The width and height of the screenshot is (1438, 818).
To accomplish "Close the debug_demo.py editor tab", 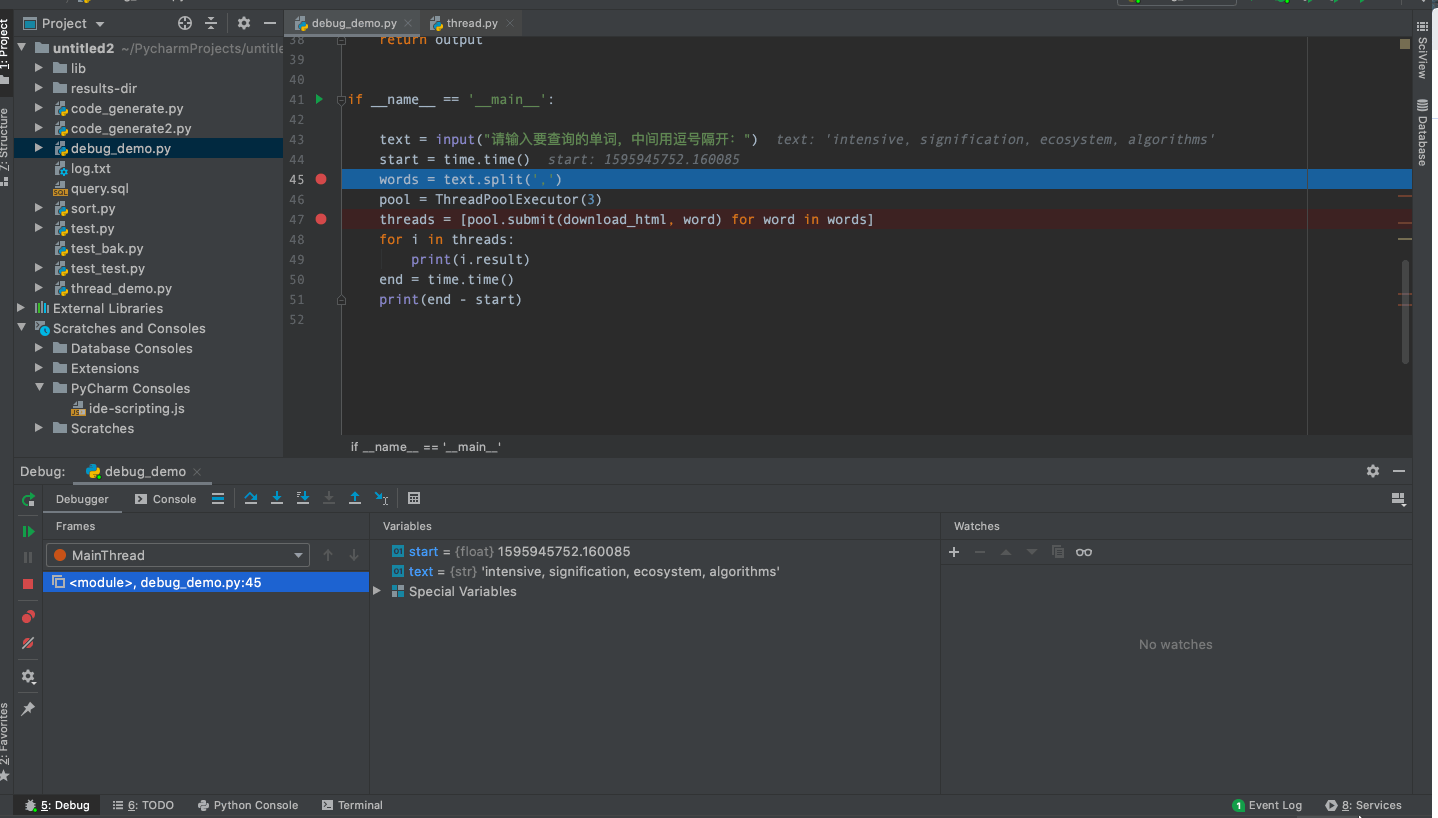I will tap(408, 23).
